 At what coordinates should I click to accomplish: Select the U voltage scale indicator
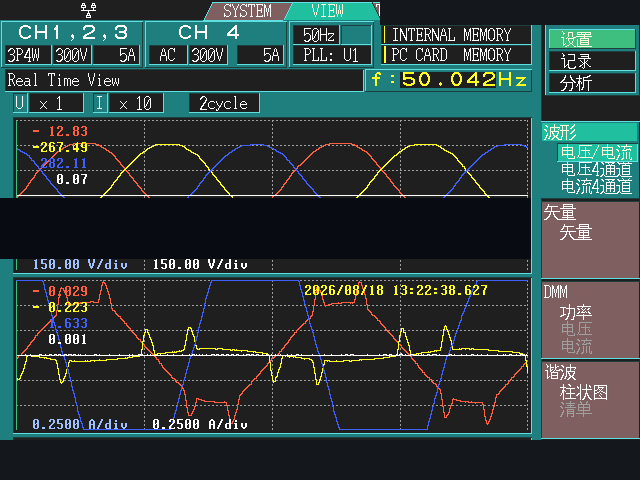coord(20,103)
